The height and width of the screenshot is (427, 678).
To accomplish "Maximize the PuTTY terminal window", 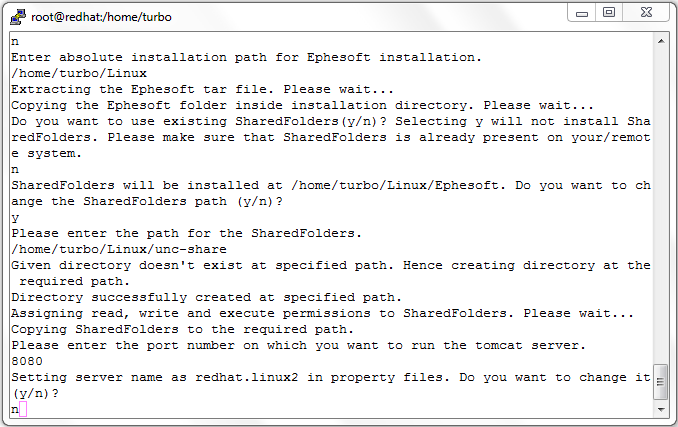I will 609,13.
